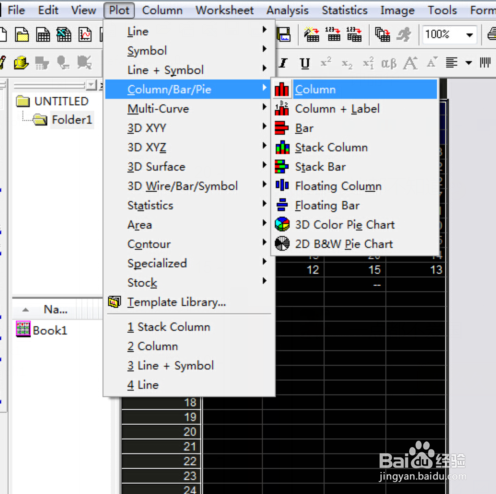Click the batch processing windows icon
Screen dimensions: 496x494
click(x=383, y=35)
